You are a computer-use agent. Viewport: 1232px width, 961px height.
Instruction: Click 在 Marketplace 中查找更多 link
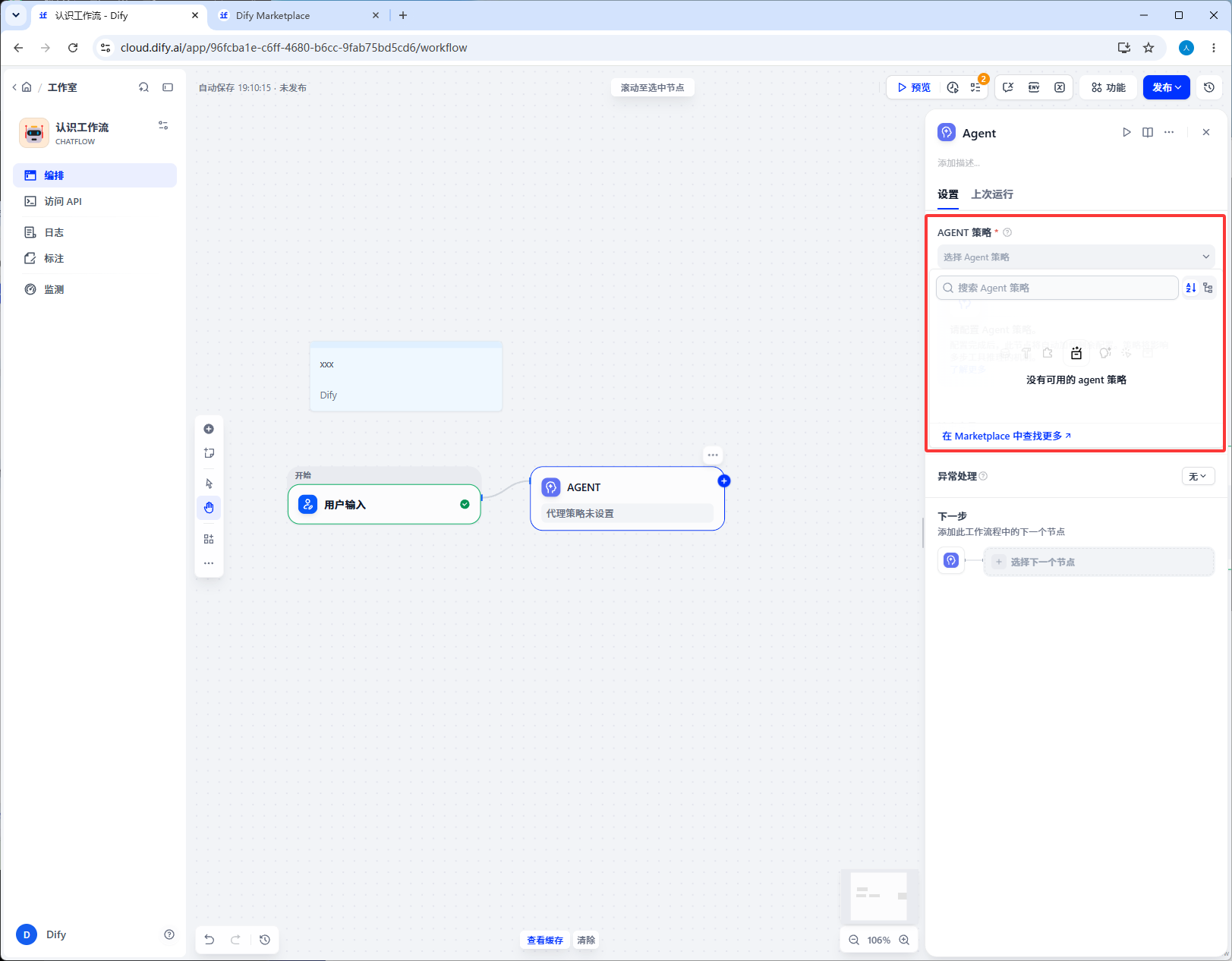tap(1007, 436)
